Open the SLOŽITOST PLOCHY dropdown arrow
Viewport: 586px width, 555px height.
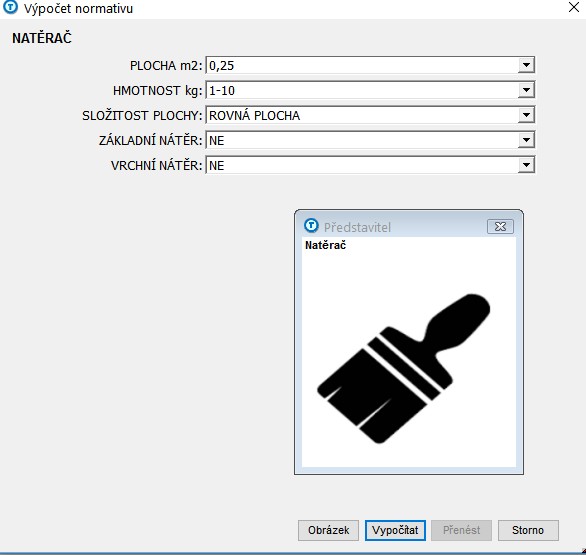click(x=526, y=115)
